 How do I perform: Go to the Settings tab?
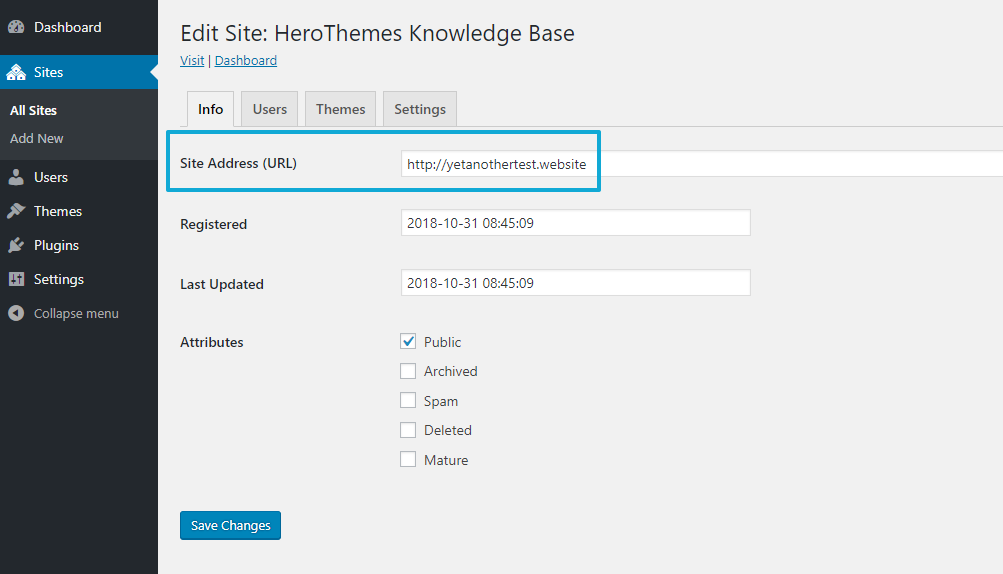point(420,109)
